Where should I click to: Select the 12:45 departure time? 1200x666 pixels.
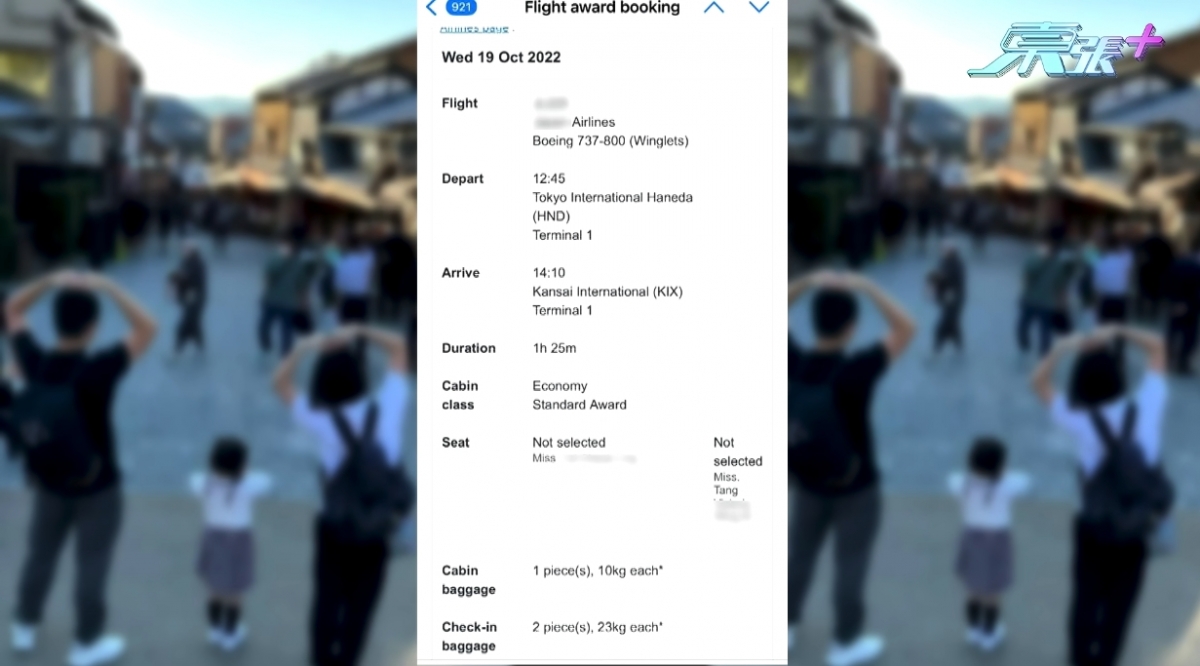(548, 179)
